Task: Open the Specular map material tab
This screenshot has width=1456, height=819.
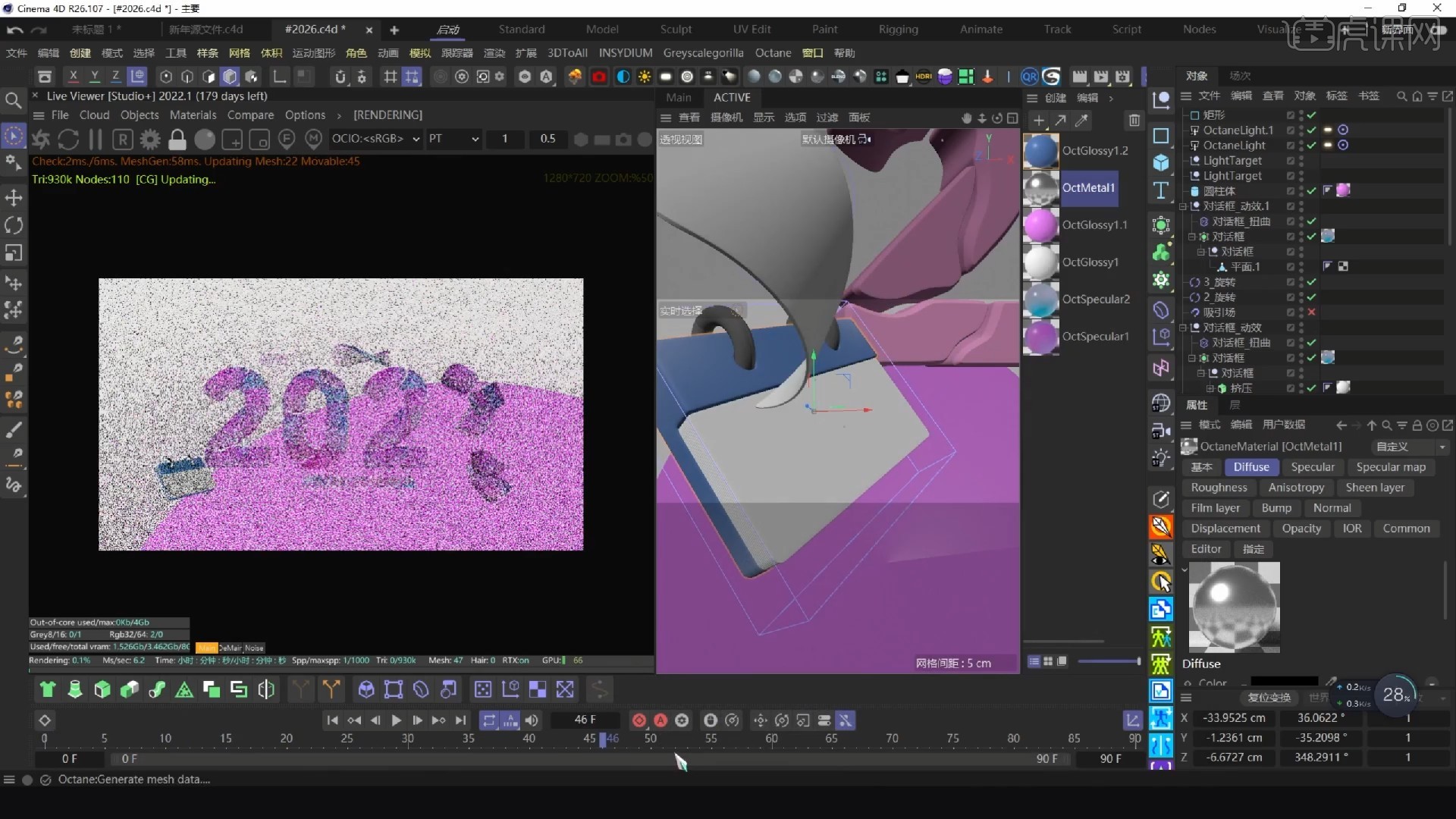Action: [x=1391, y=467]
